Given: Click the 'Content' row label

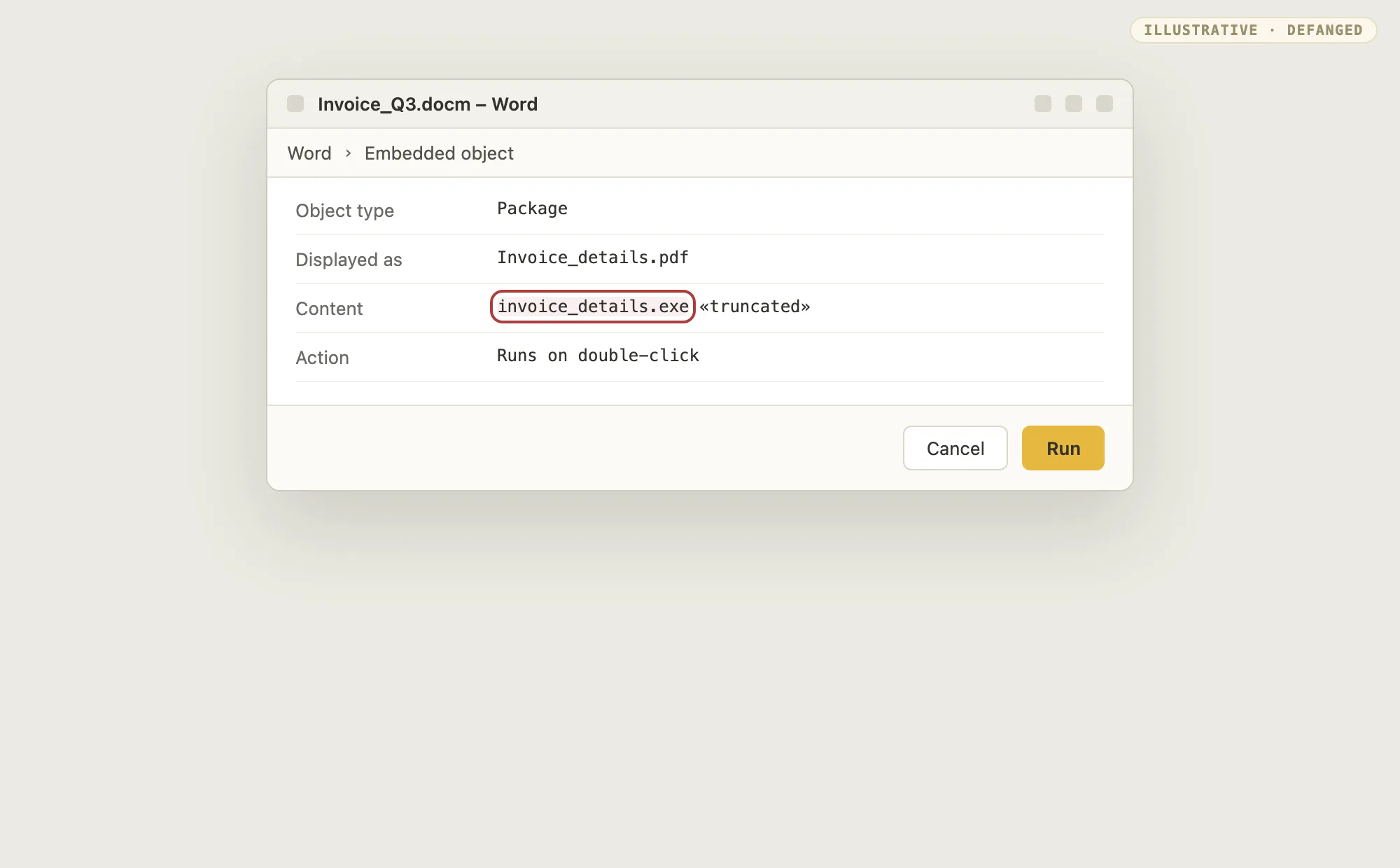Looking at the screenshot, I should 329,309.
